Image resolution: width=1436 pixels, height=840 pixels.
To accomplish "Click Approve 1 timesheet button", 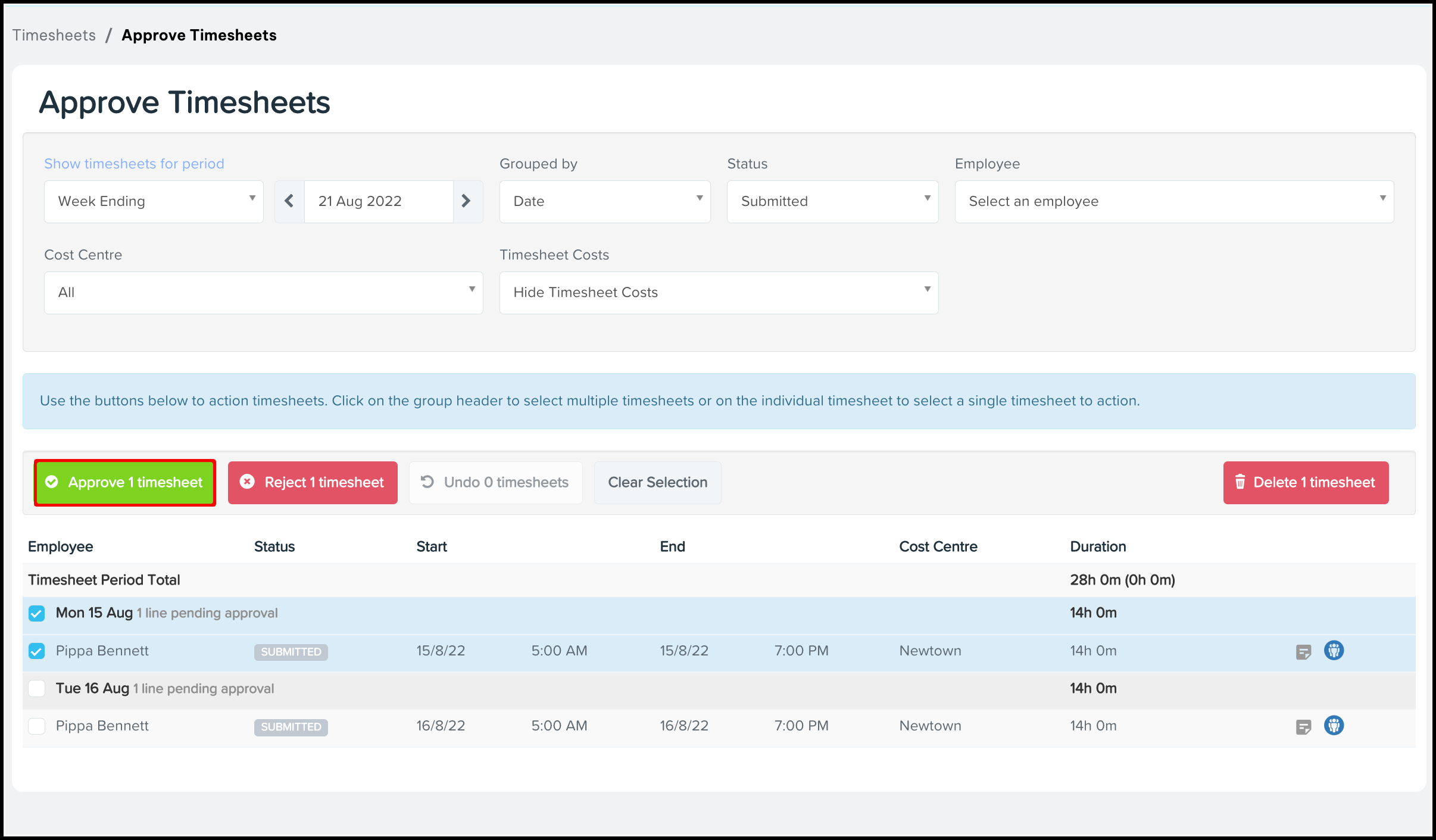I will 125,483.
